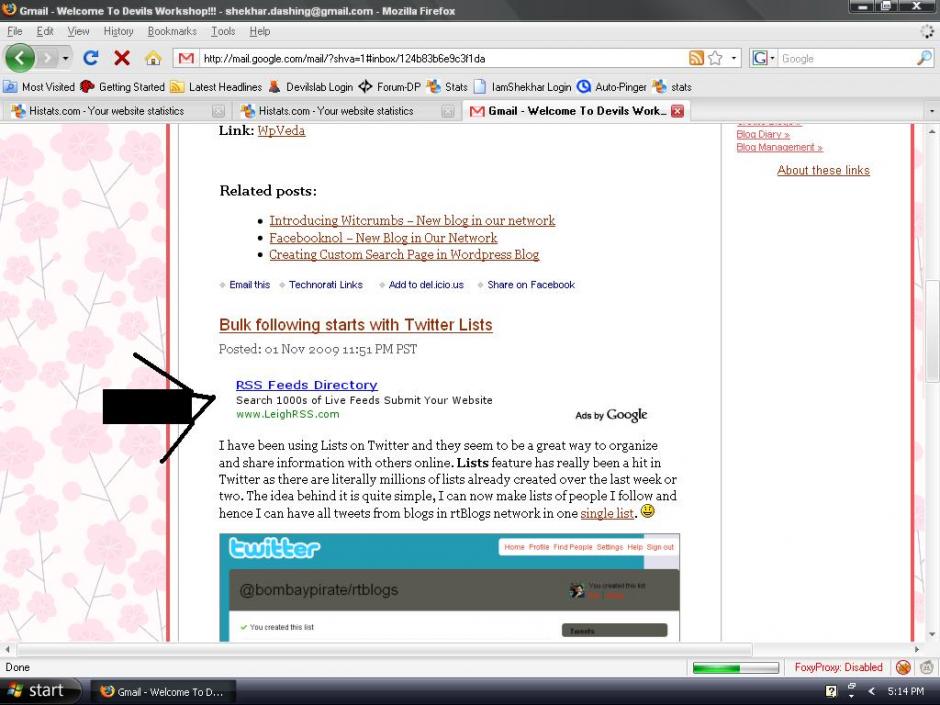
Task: Click the URL address field
Action: [x=442, y=58]
